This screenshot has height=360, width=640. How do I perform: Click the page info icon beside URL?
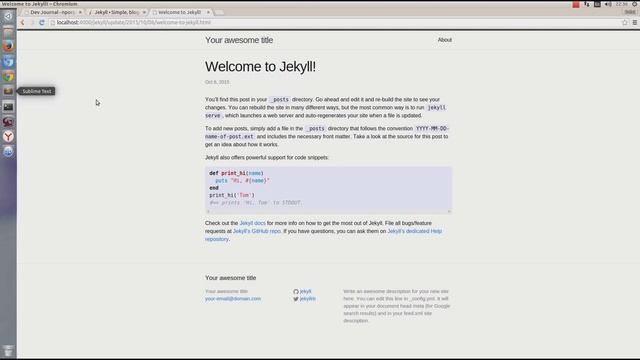tap(52, 22)
